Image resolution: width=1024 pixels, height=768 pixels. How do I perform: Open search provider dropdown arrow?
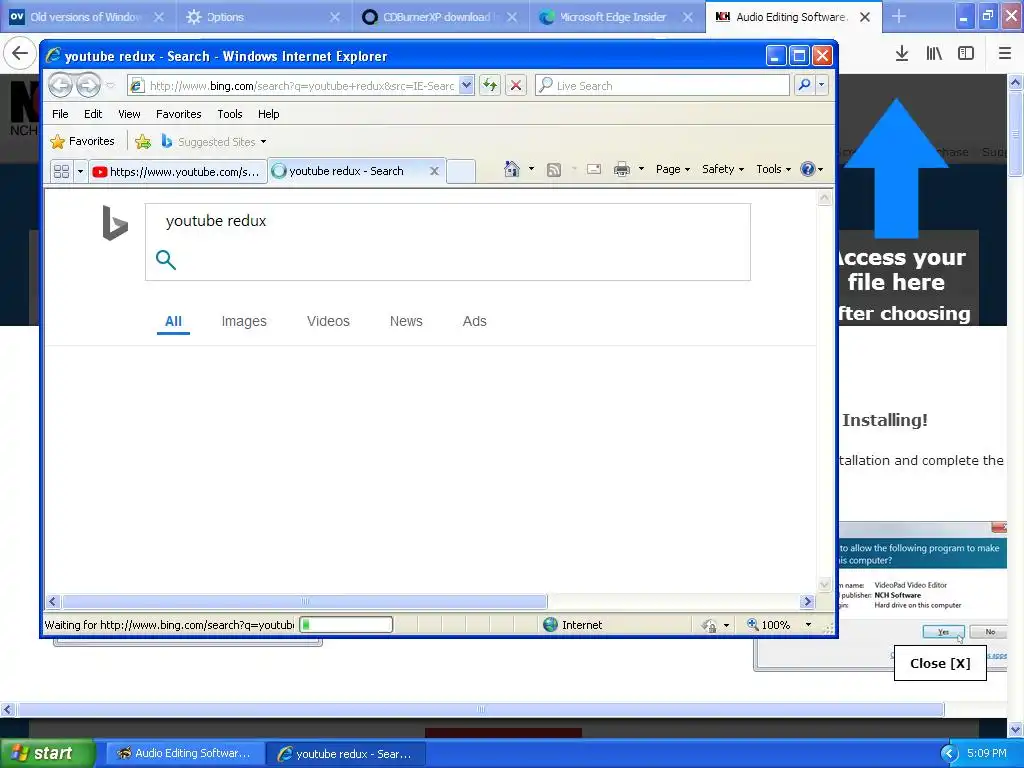click(x=822, y=85)
